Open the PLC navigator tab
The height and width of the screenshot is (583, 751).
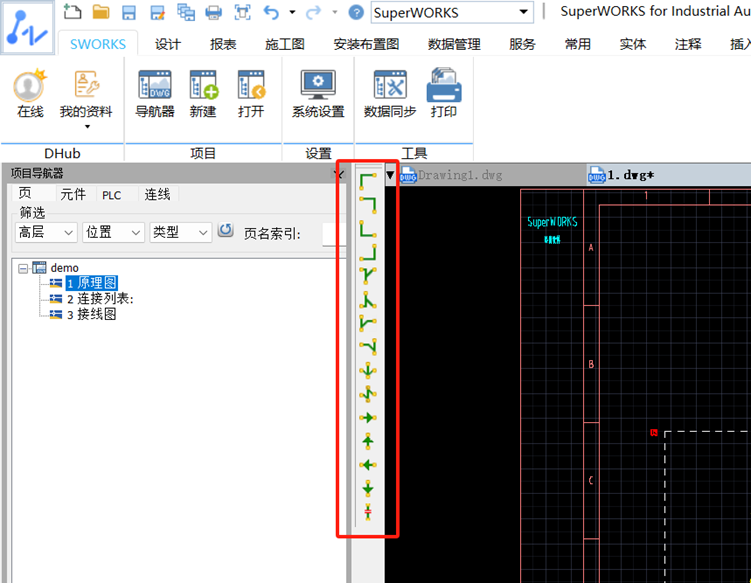(112, 195)
